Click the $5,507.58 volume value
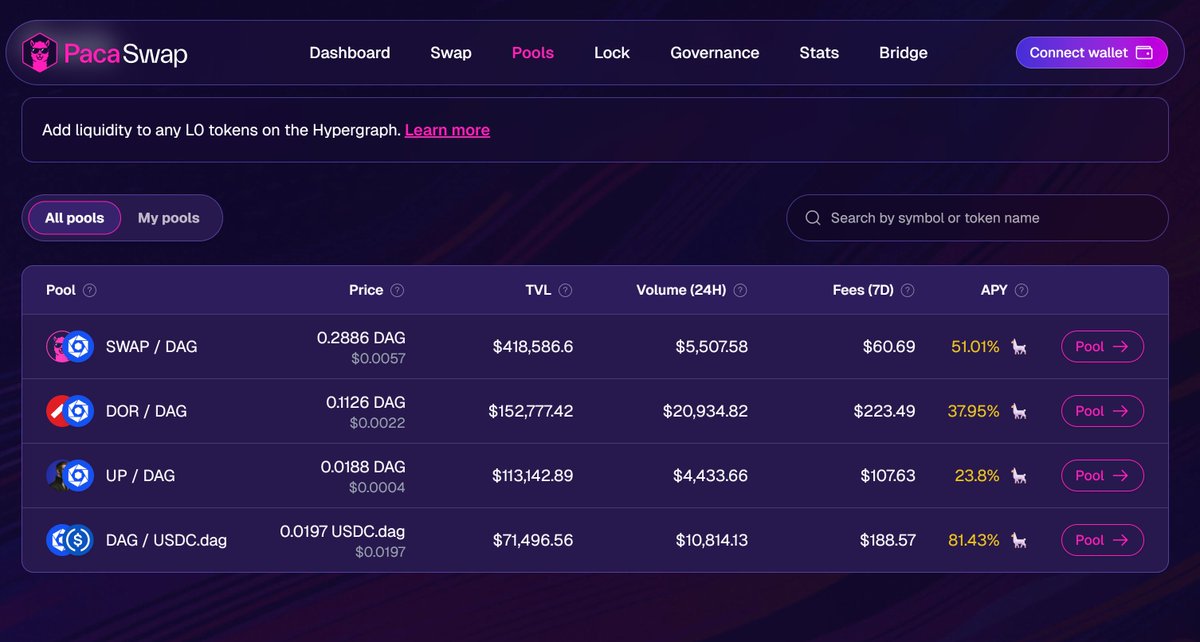 click(710, 347)
